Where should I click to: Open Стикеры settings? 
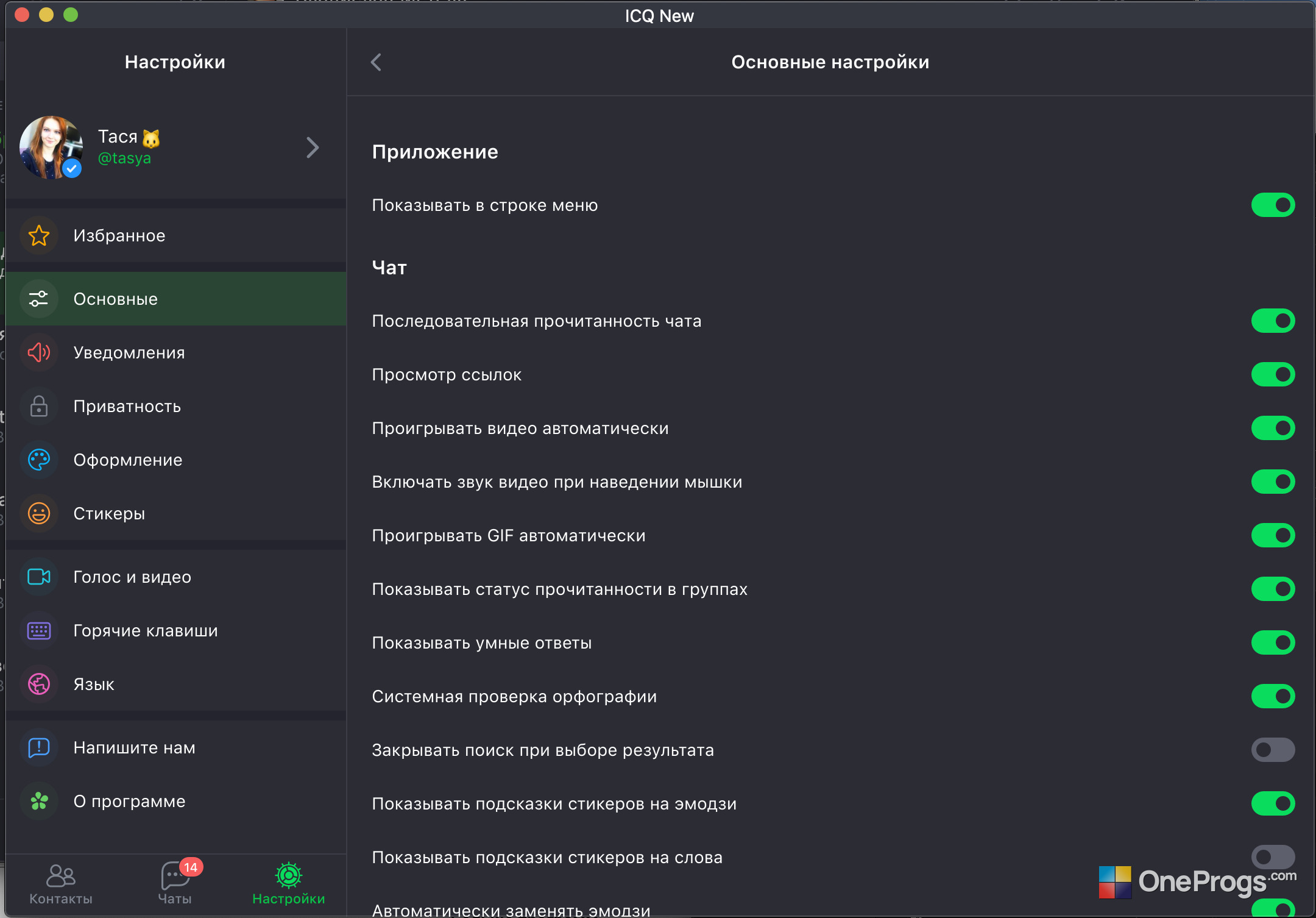pyautogui.click(x=176, y=513)
